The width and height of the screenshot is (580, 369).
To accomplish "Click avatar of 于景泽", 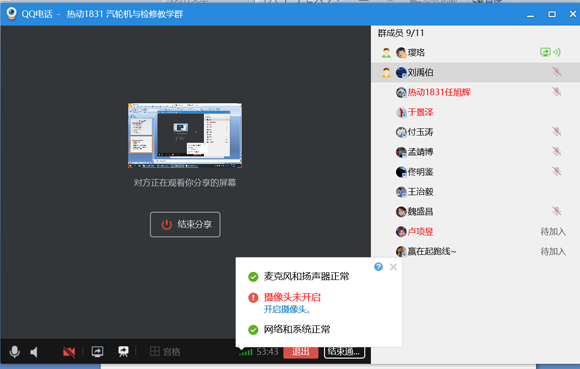I will (401, 112).
